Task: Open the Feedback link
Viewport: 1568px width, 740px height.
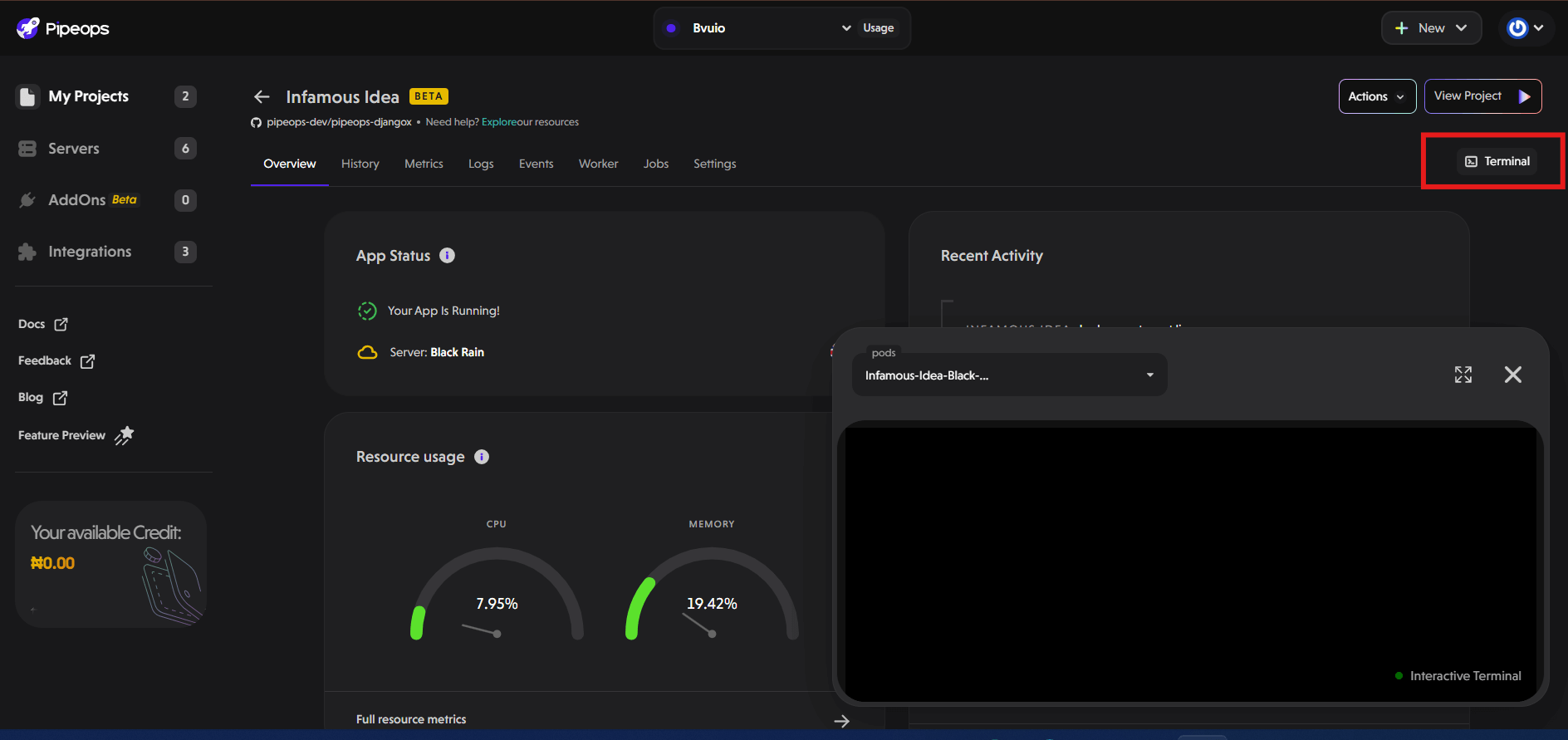Action: 56,360
